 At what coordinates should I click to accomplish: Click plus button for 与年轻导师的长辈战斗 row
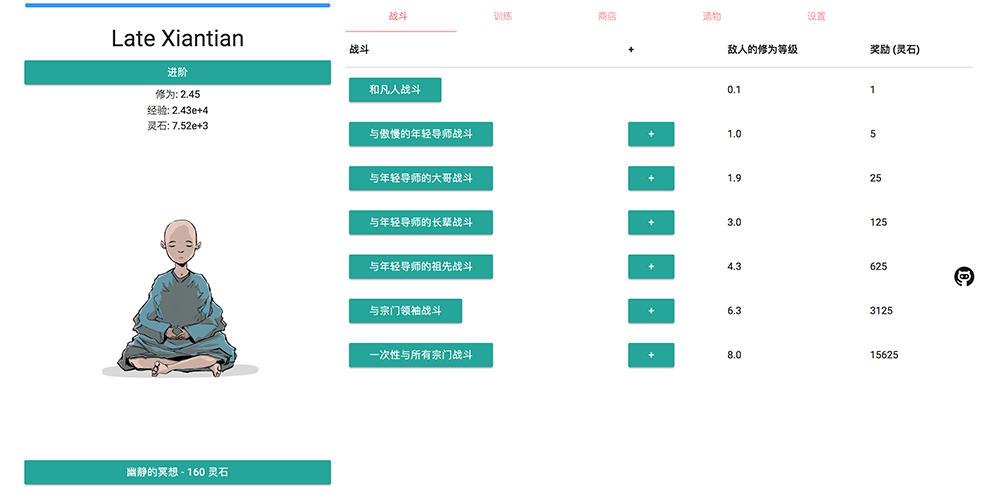tap(651, 222)
